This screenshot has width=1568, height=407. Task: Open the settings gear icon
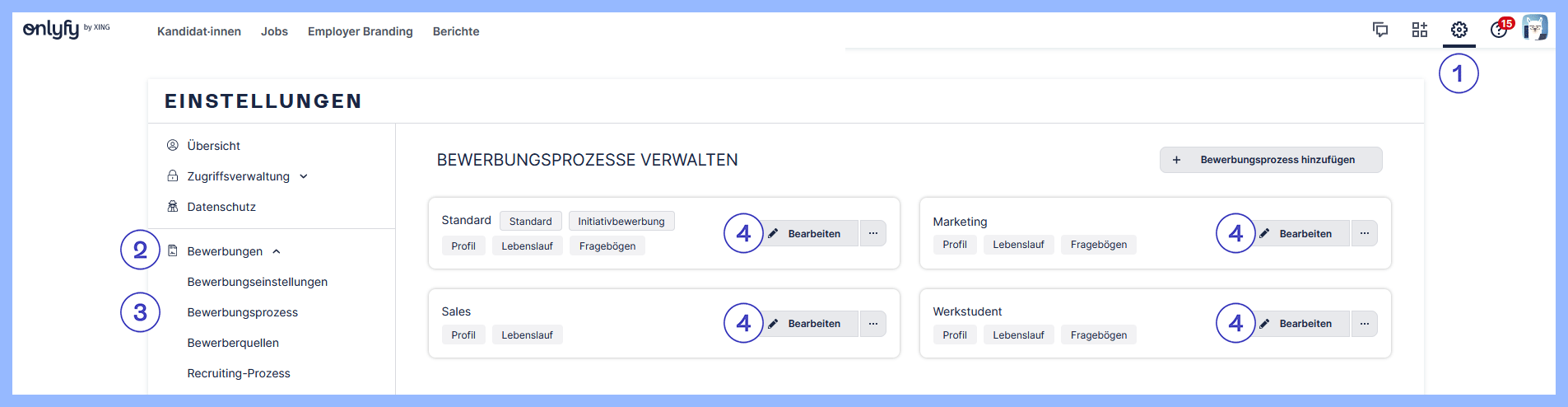click(1459, 30)
